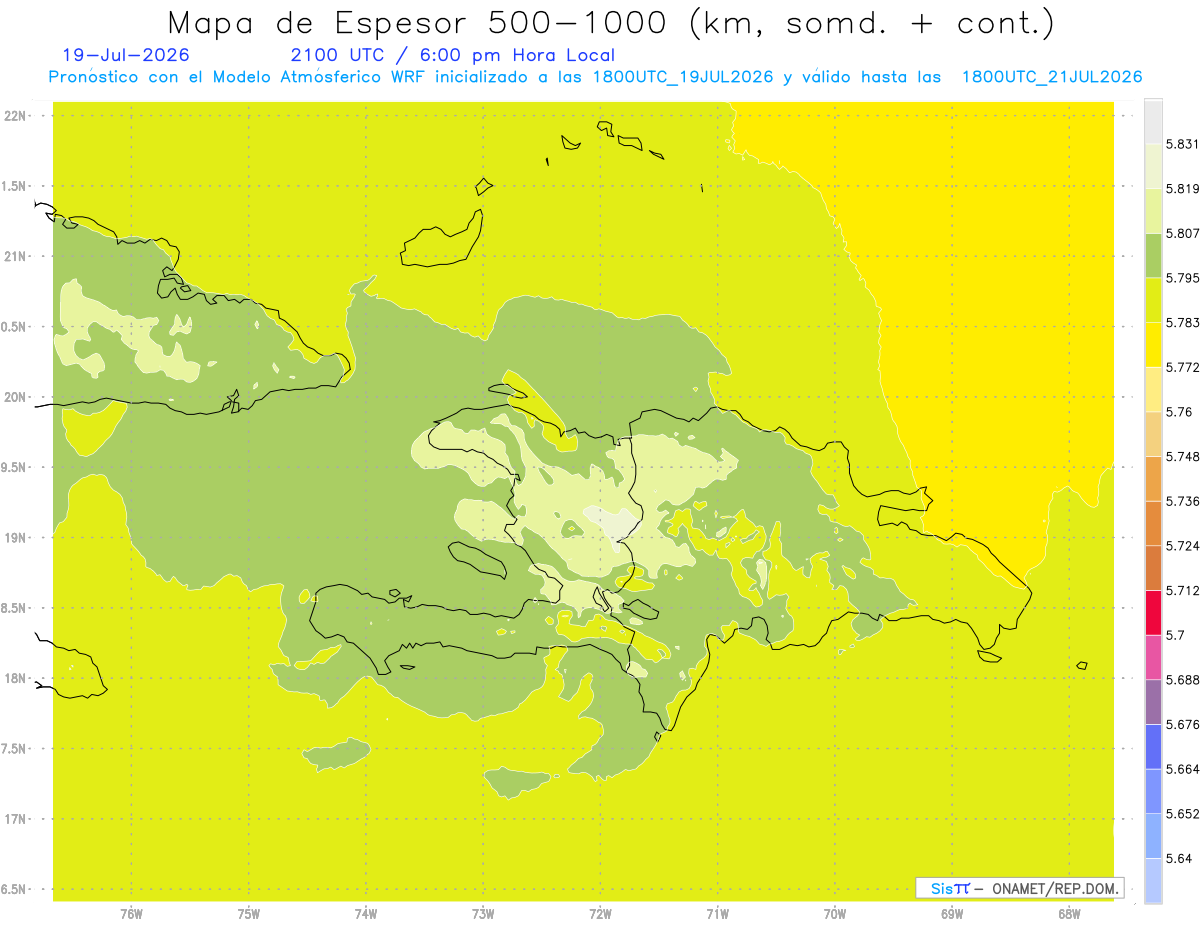Screen dimensions: 1200x927
Task: Click legend value 5.724
Action: pos(1183,546)
